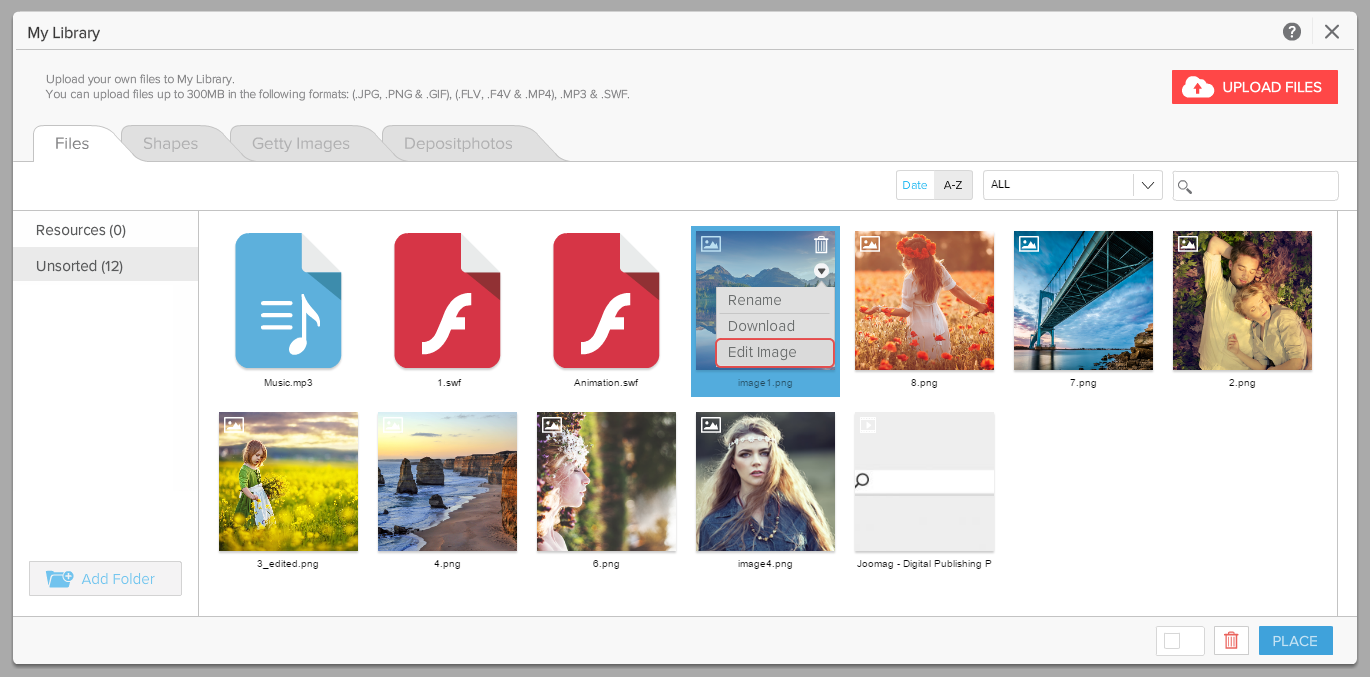The image size is (1370, 677).
Task: Click the help question mark icon
Action: tap(1292, 32)
